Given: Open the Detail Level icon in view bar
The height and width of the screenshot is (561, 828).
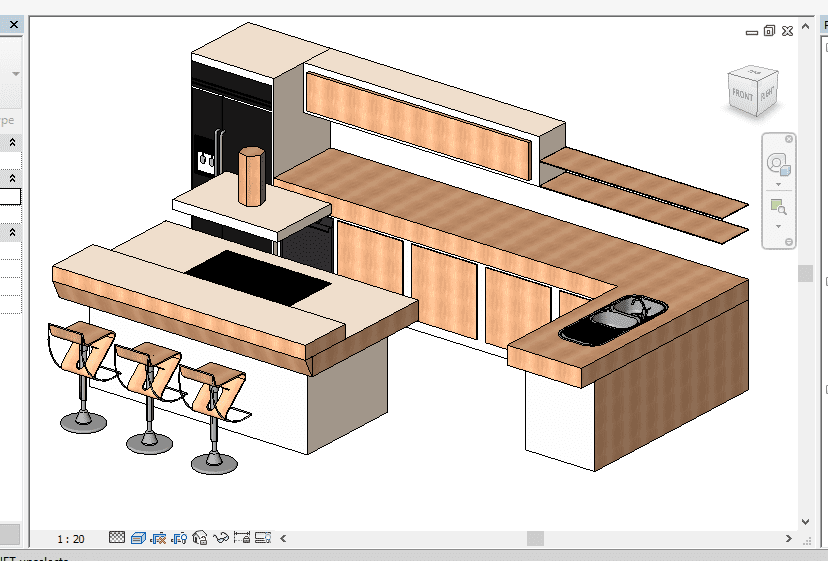Looking at the screenshot, I should tap(117, 538).
